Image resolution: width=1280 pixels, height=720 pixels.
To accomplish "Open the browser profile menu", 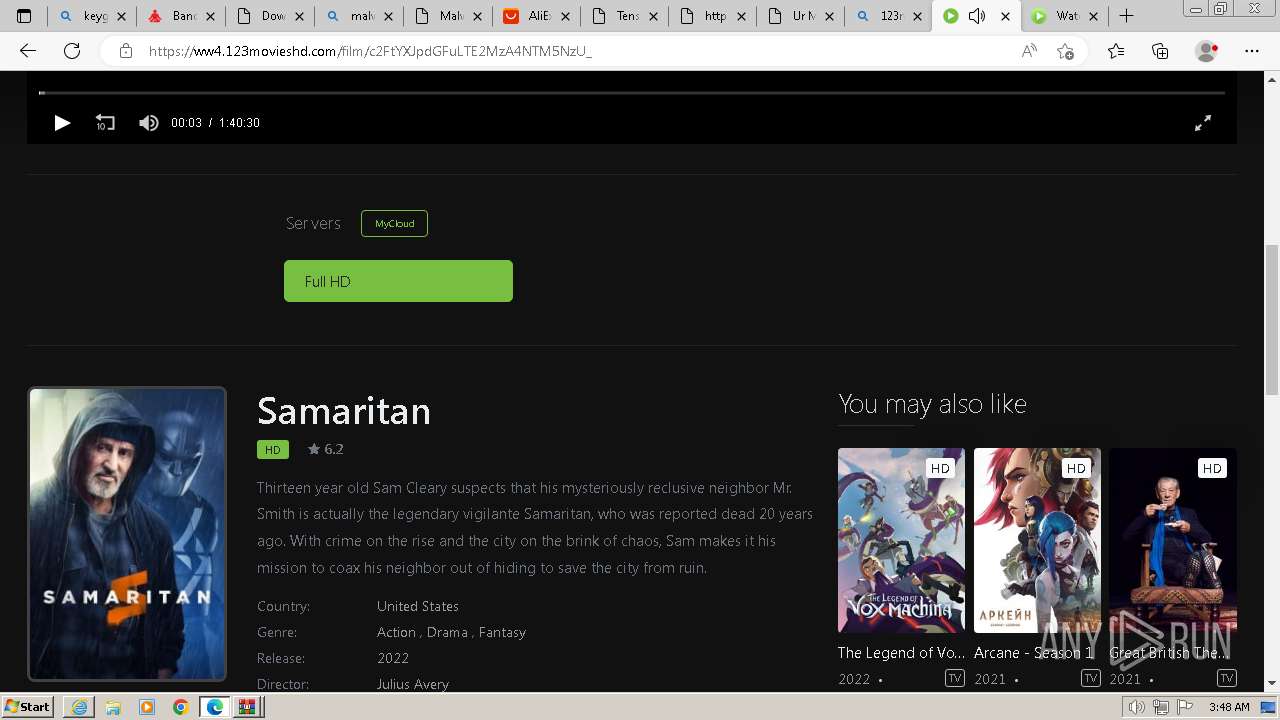I will point(1207,51).
